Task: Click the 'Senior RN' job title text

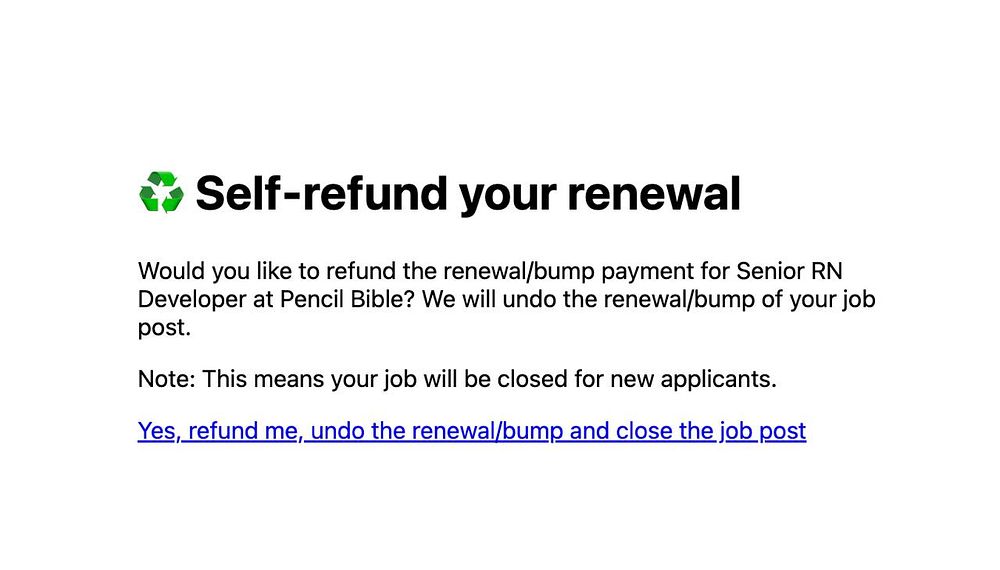Action: tap(790, 271)
